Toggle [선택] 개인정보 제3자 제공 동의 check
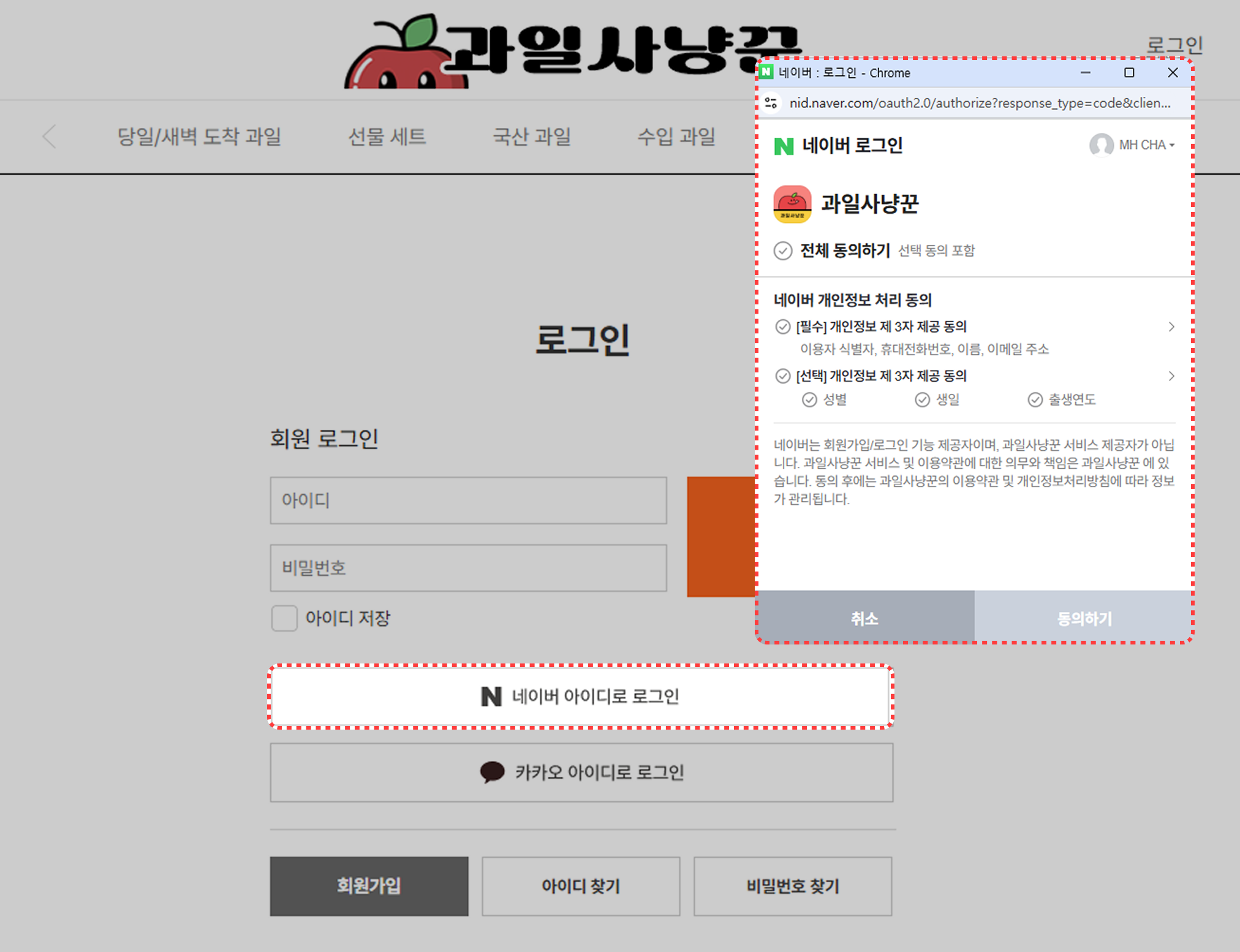 click(x=782, y=376)
